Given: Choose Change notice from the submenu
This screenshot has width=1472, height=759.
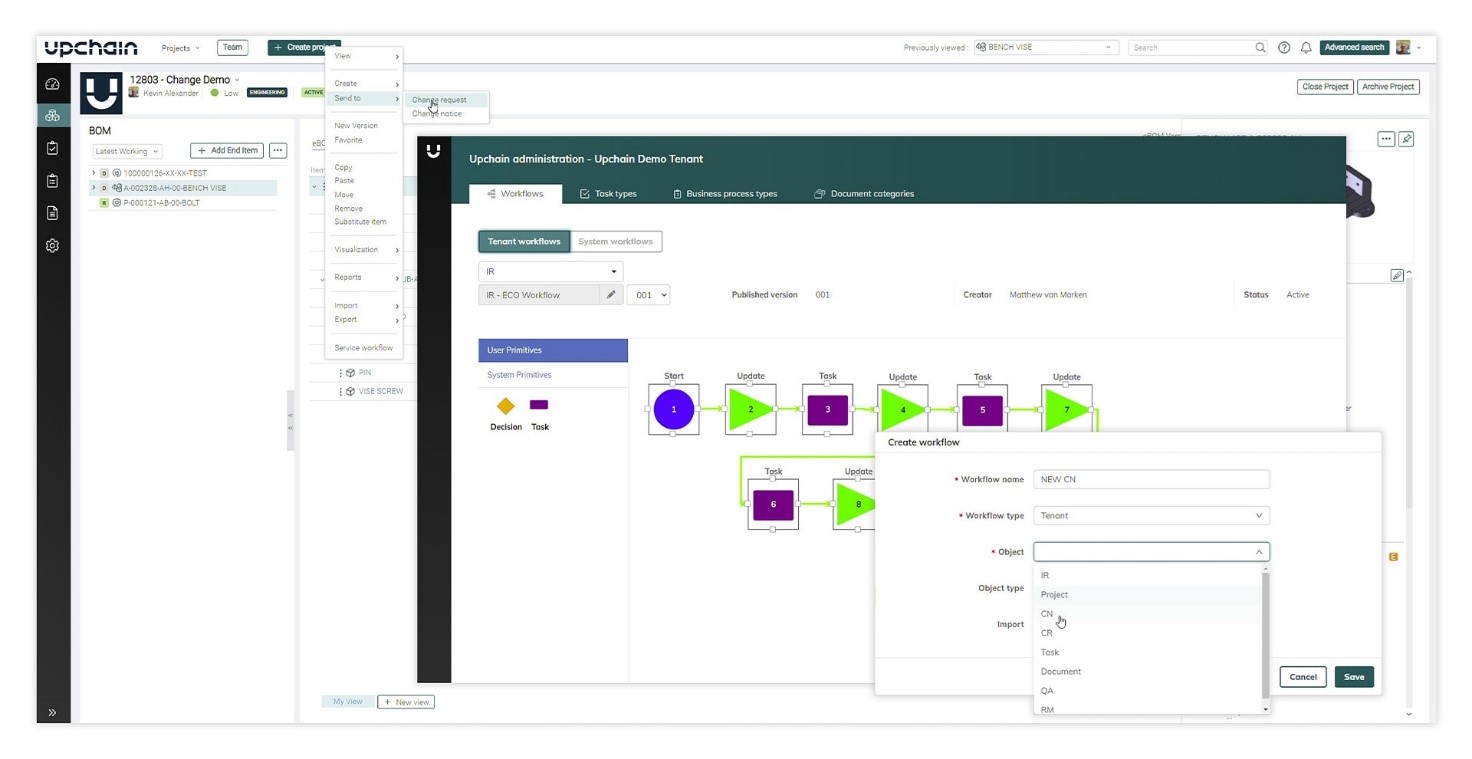Looking at the screenshot, I should click(x=437, y=114).
